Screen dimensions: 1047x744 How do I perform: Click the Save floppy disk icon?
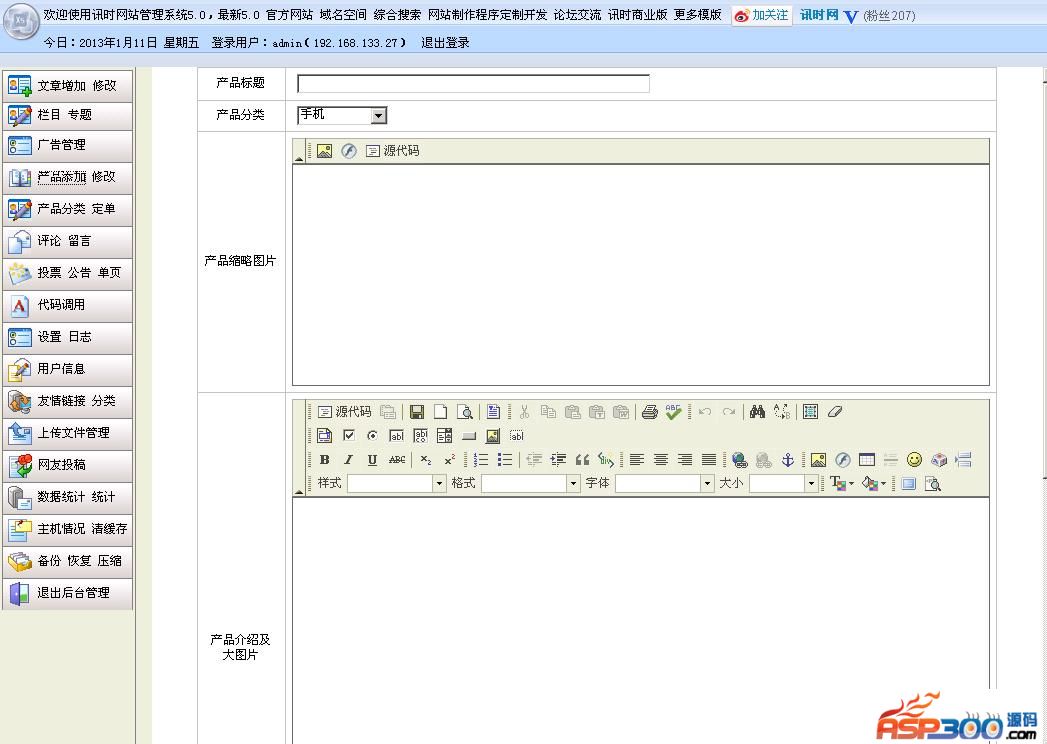(x=417, y=412)
